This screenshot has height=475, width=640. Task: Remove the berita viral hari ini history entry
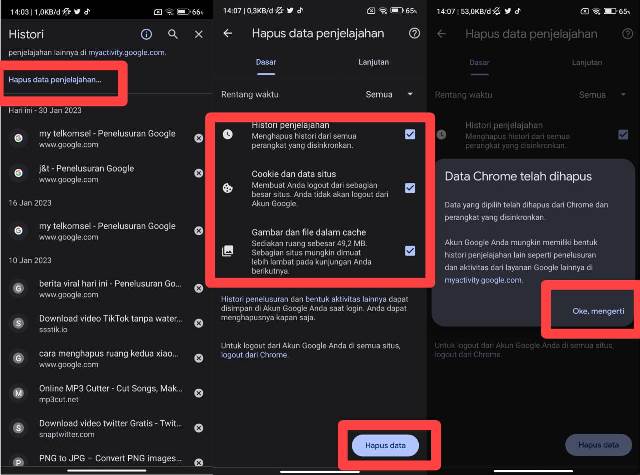[199, 289]
